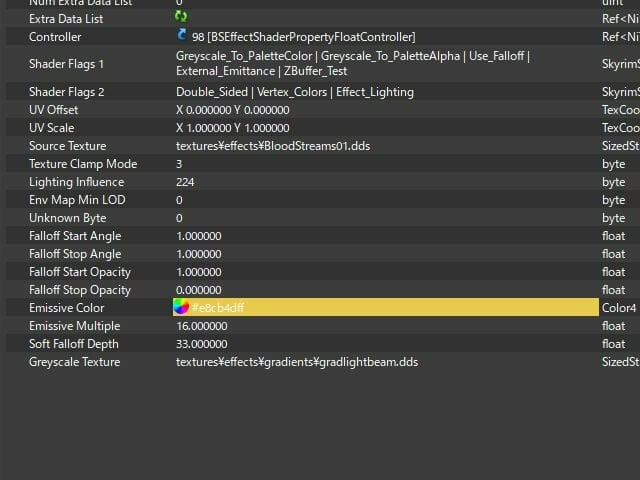Screen dimensions: 640x480
Task: Select the UV Scale label
Action: click(x=51, y=128)
